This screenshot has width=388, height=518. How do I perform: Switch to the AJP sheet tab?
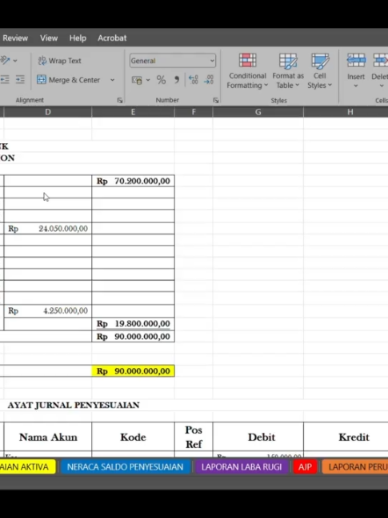pos(305,467)
